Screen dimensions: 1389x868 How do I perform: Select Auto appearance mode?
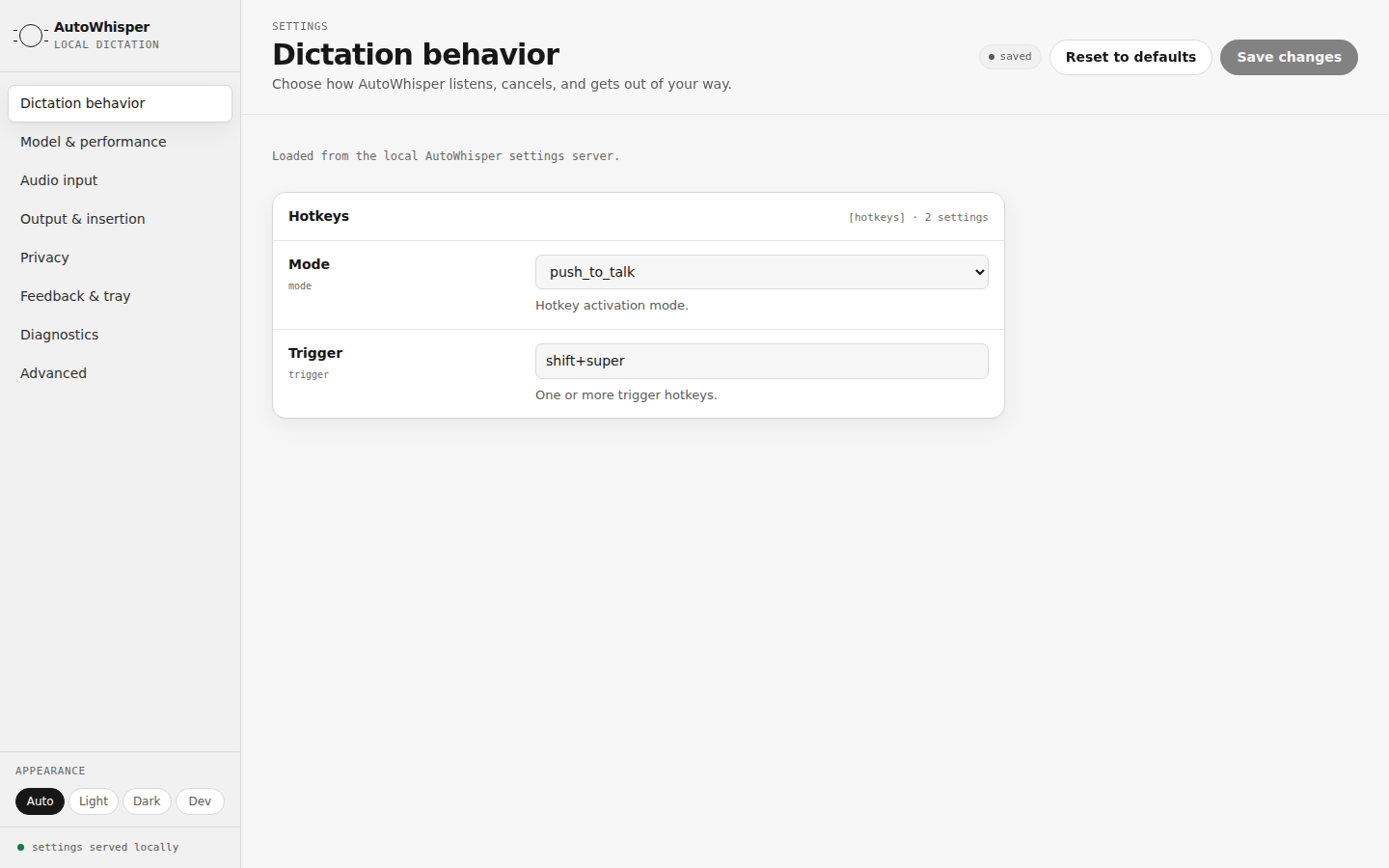point(40,801)
